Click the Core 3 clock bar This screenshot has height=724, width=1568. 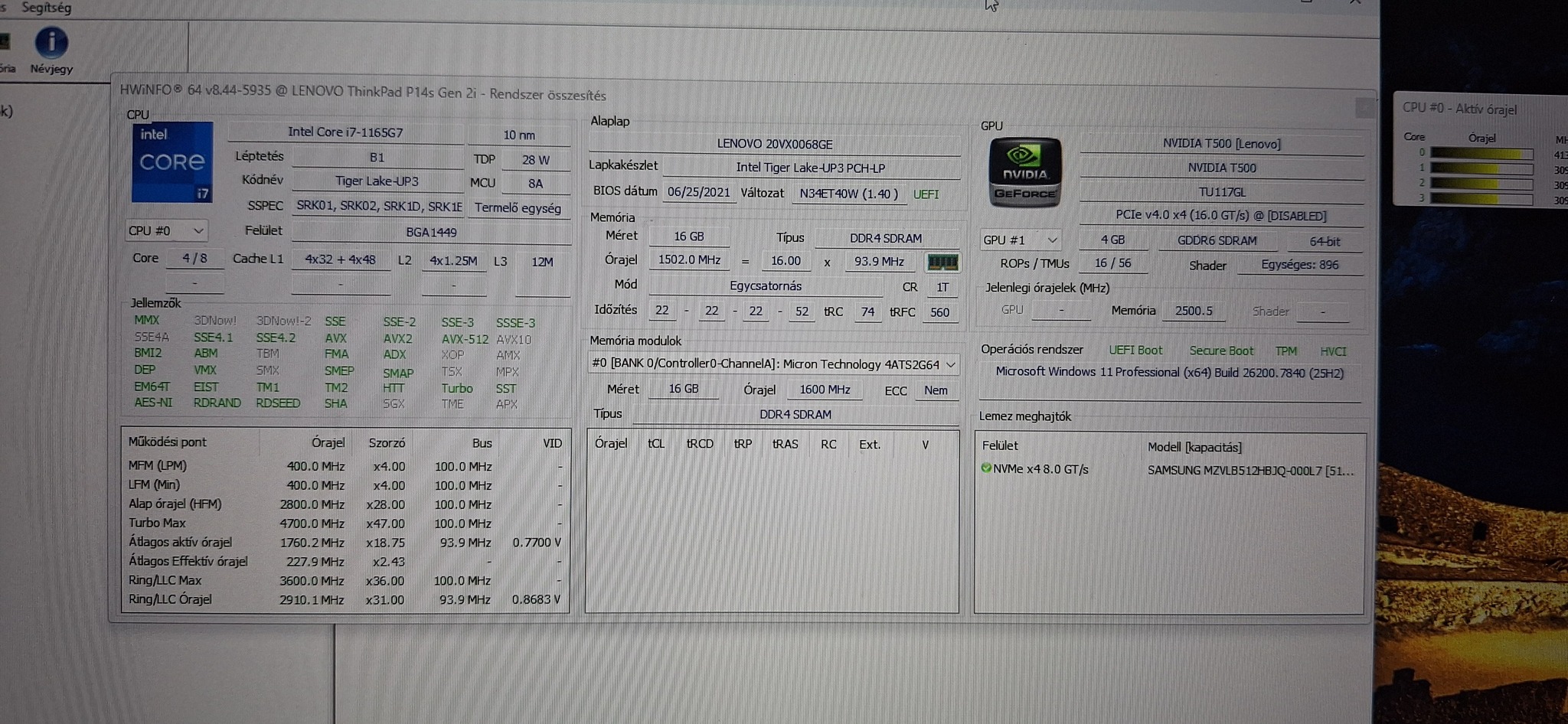point(1481,199)
